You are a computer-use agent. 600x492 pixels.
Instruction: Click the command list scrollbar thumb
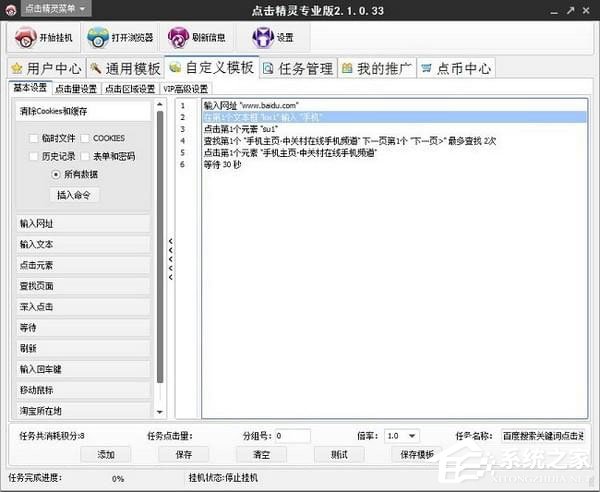coord(160,247)
